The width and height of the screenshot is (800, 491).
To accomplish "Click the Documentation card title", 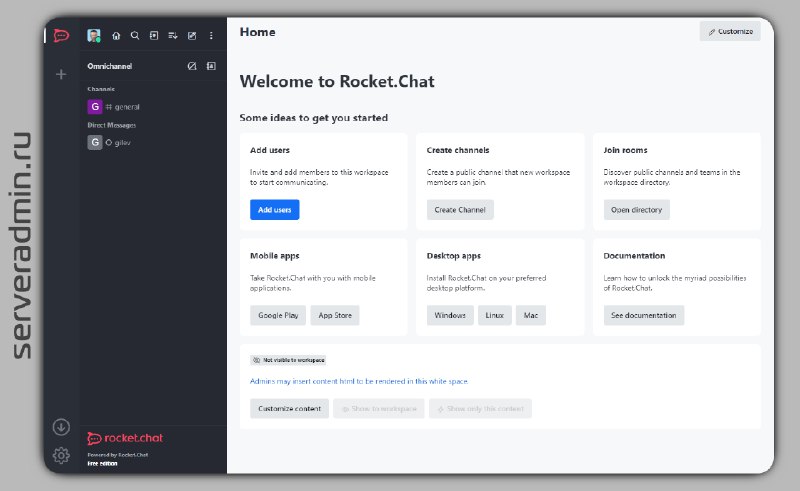I will pyautogui.click(x=634, y=256).
